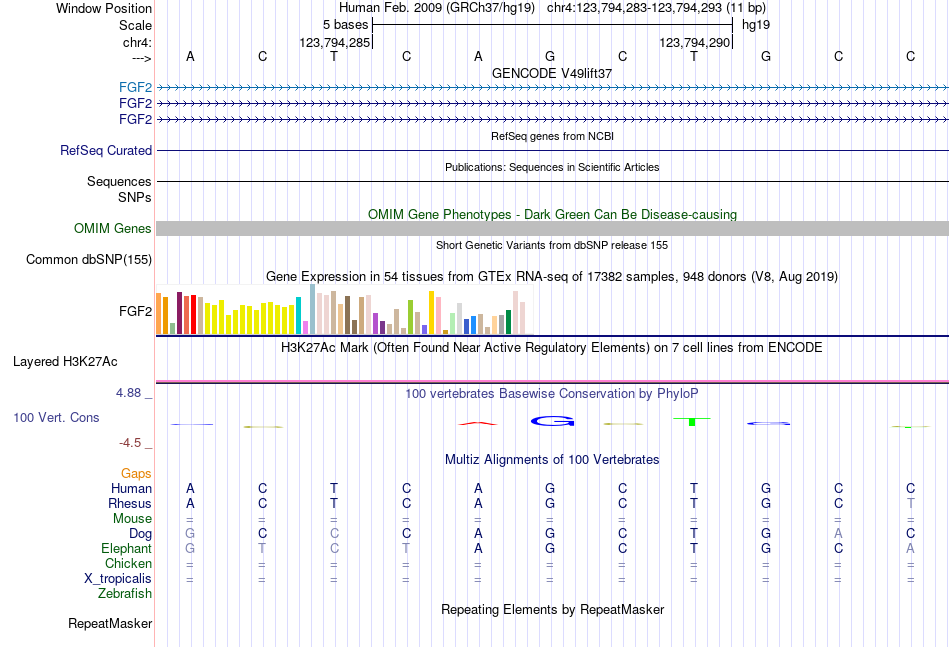
Task: Click the bright red GTEx expression bar
Action: [193, 314]
